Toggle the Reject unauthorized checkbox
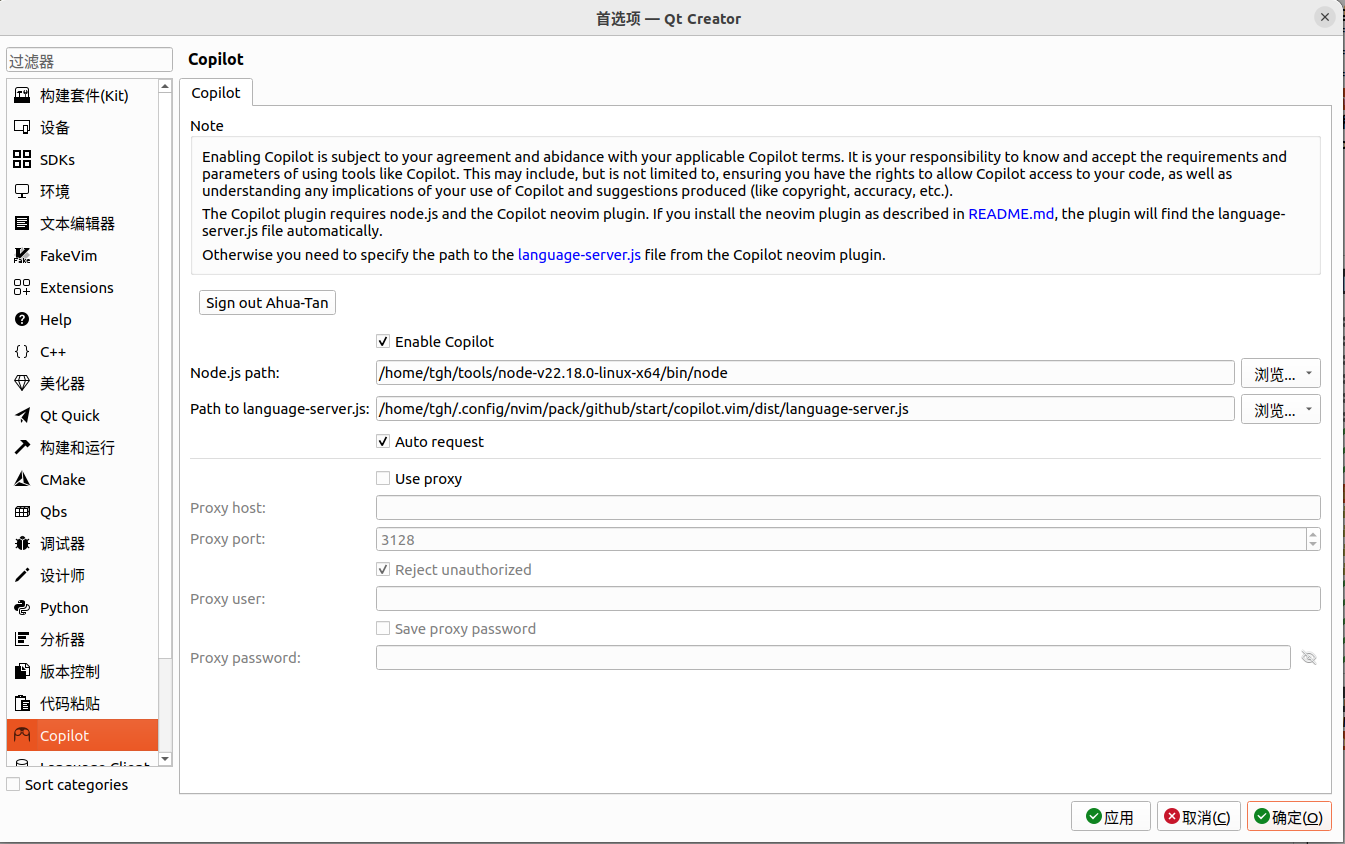Screen dimensions: 1345x844 click(x=383, y=569)
